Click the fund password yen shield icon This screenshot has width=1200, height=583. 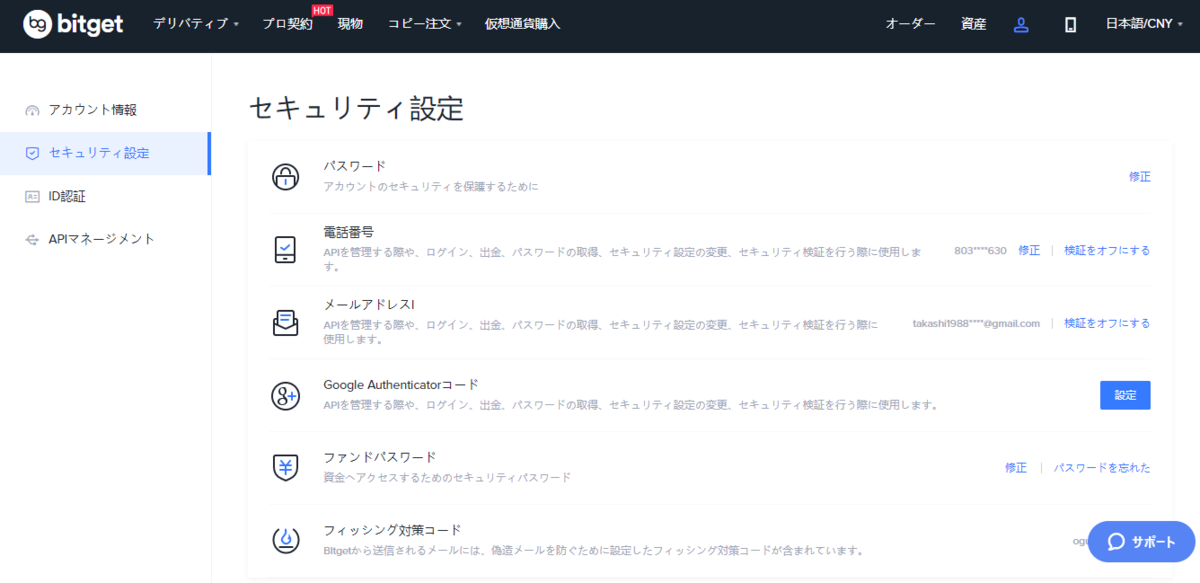(285, 467)
